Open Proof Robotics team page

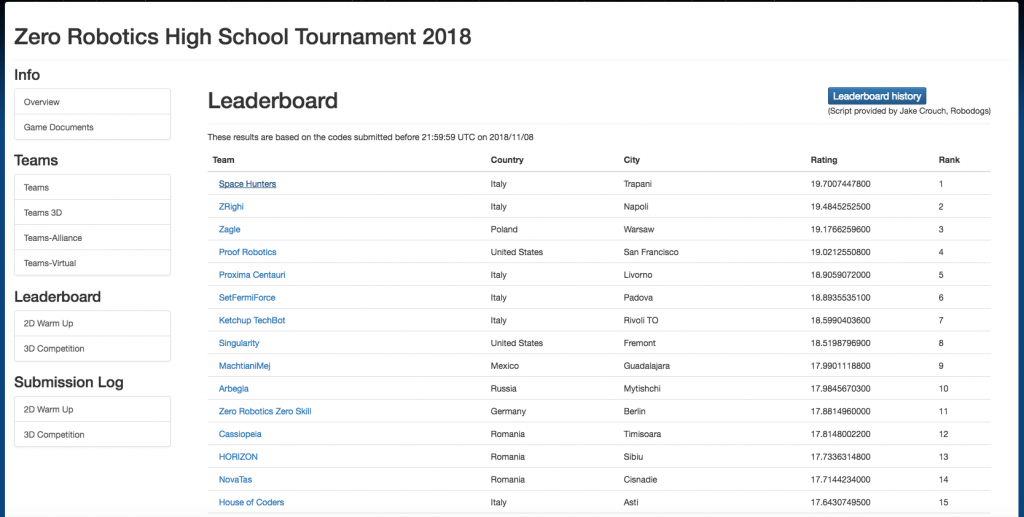click(247, 252)
